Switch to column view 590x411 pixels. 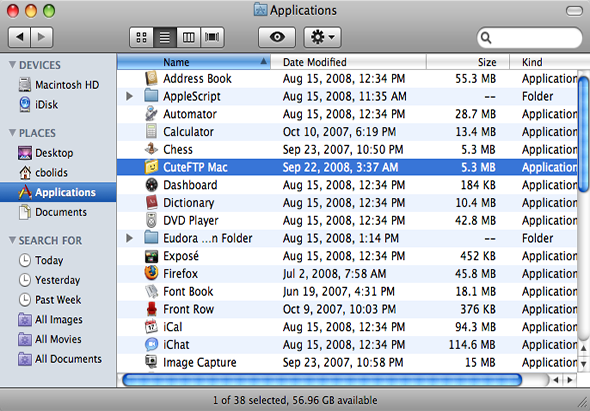tap(189, 37)
